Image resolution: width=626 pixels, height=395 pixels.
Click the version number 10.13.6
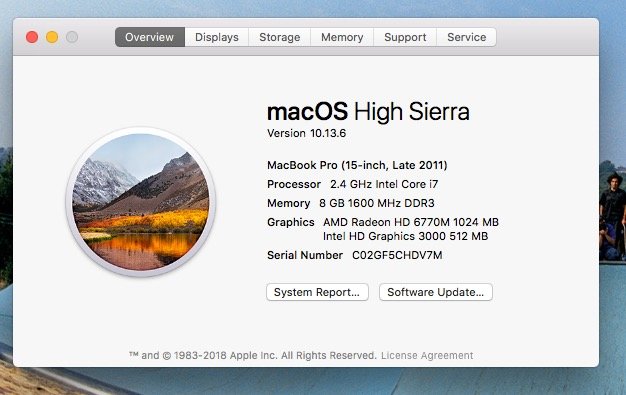coord(328,133)
